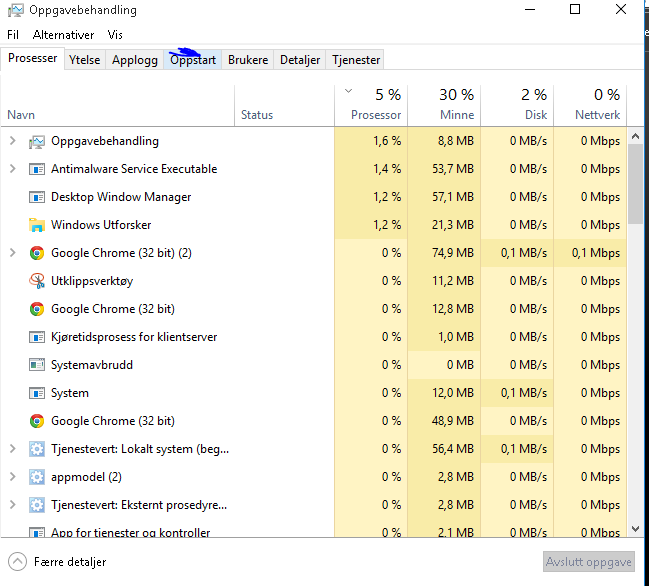Click the Tjenestevert: Lokalt system gear icon
This screenshot has height=586, width=649.
[x=37, y=449]
